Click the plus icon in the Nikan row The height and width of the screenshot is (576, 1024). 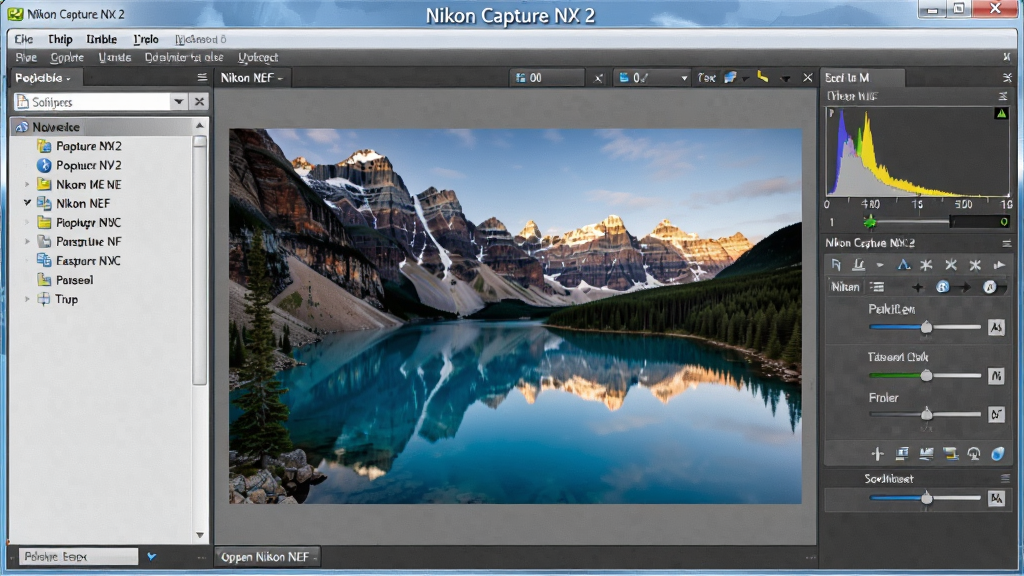click(x=918, y=287)
